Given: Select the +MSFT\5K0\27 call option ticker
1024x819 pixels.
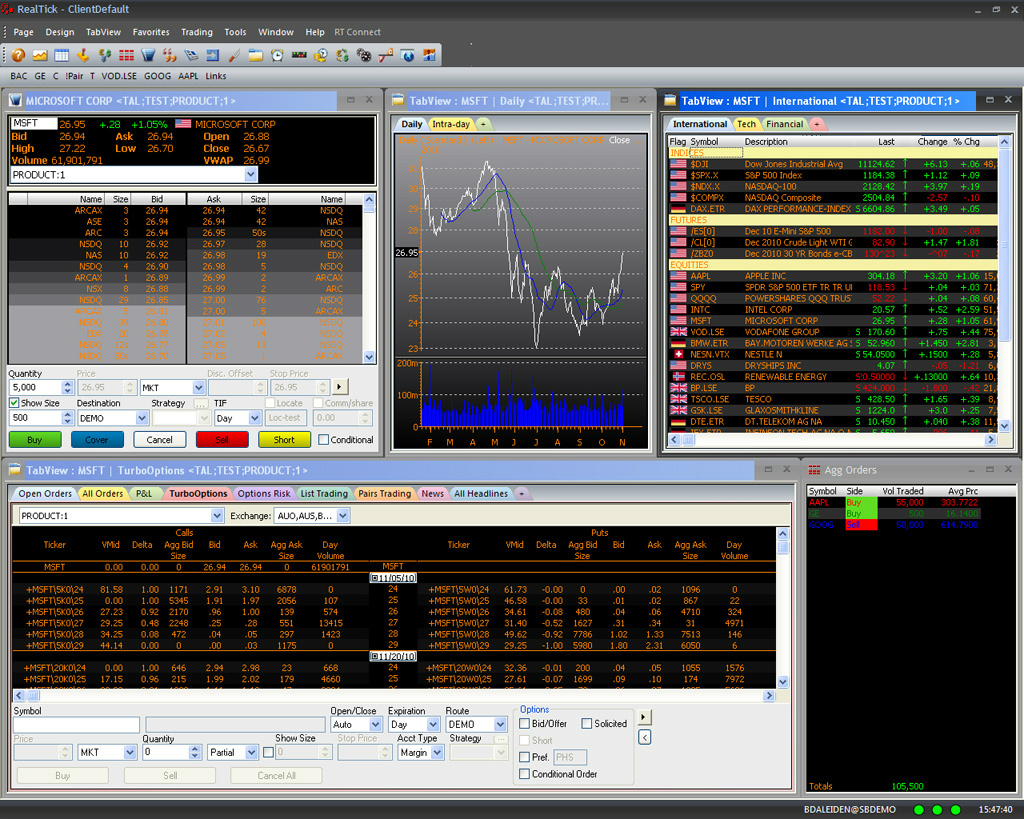Looking at the screenshot, I should click(55, 623).
